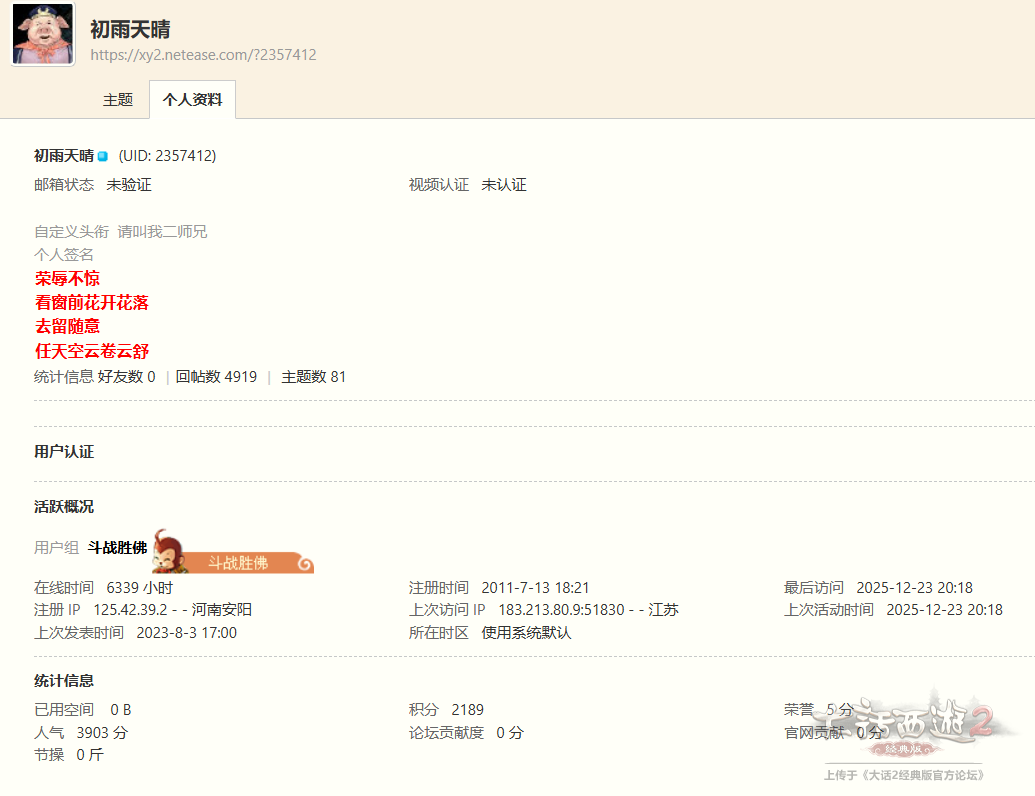Click the custom title 请叫我二师兄
Image resolution: width=1035 pixels, height=796 pixels.
162,231
